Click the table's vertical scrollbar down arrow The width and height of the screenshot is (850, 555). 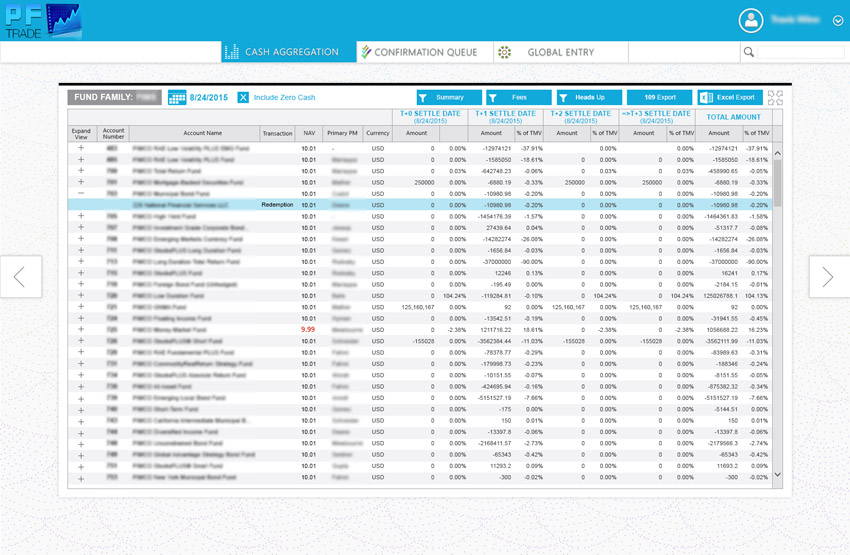pos(778,475)
